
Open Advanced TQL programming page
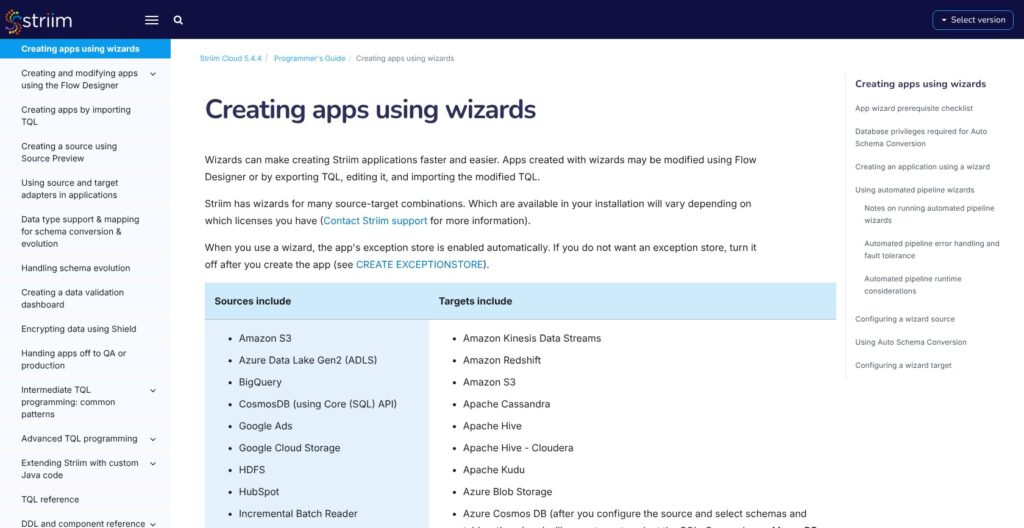click(79, 439)
